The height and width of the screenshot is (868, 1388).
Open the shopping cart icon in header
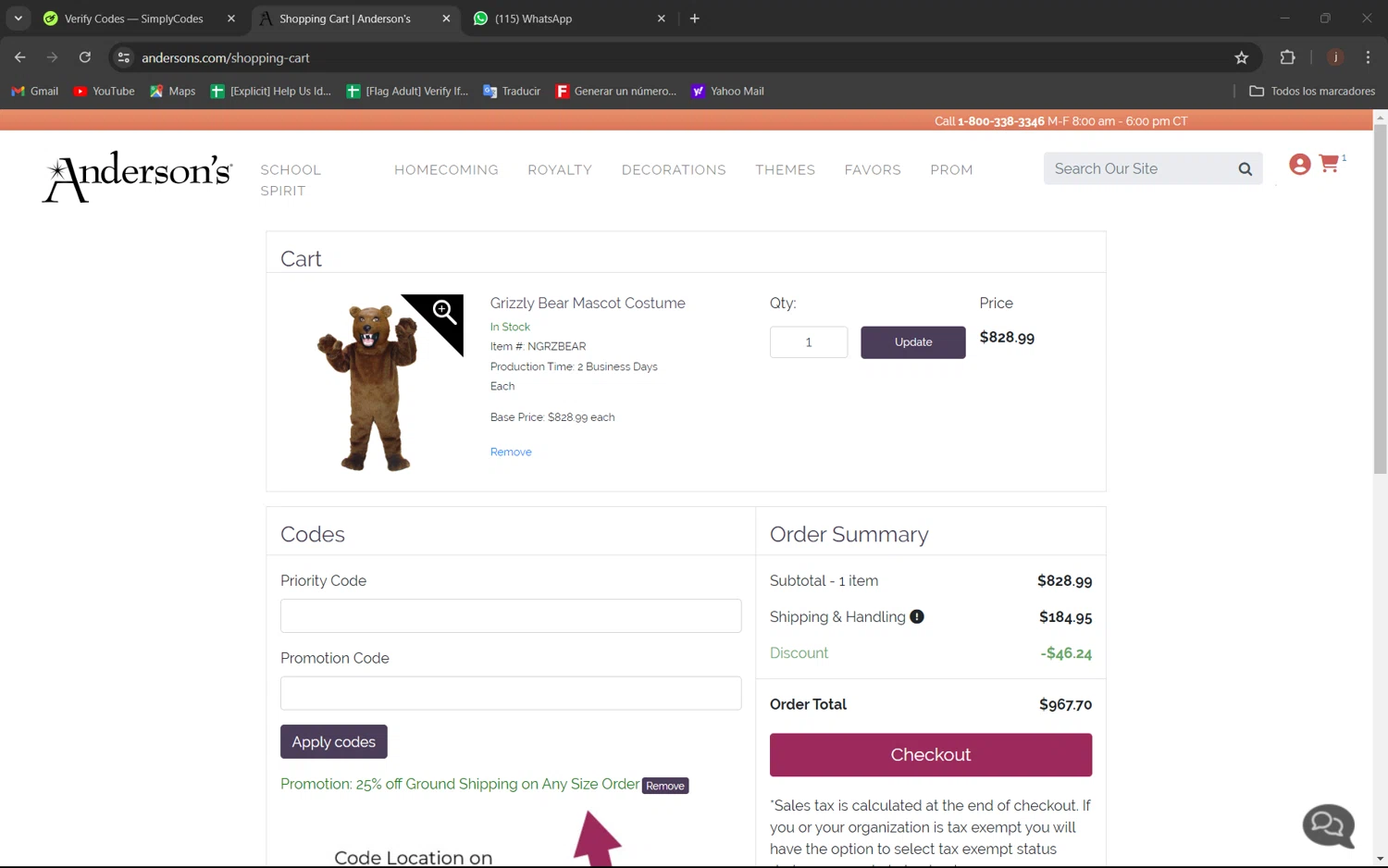(1330, 164)
